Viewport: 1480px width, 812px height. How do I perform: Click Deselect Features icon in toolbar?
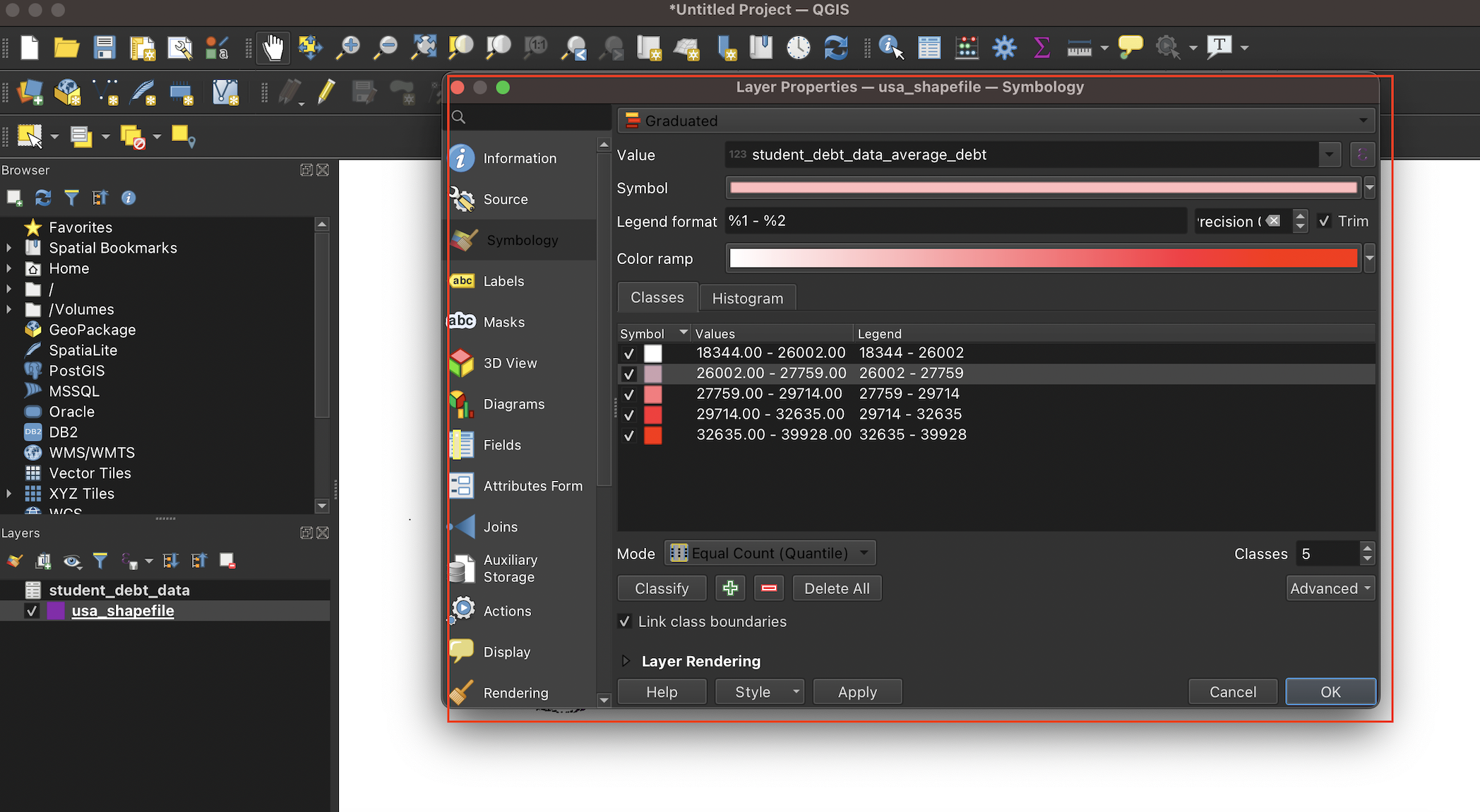[x=132, y=136]
